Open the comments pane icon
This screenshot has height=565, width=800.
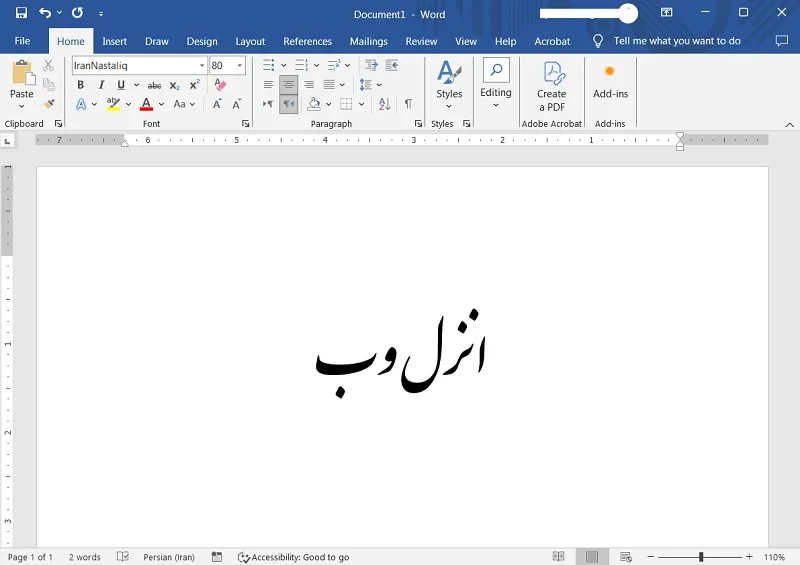pyautogui.click(x=781, y=41)
